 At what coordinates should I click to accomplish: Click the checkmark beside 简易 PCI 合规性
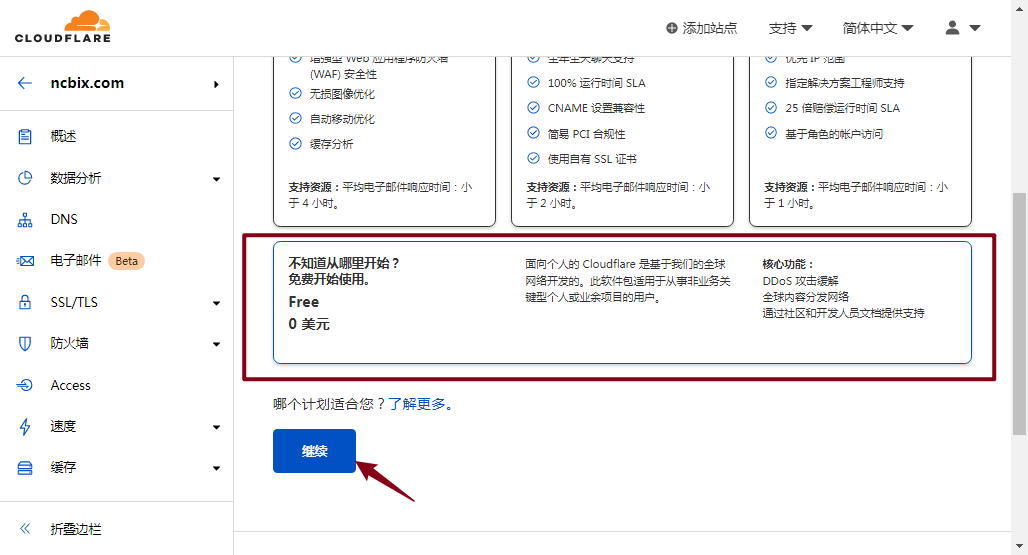534,133
